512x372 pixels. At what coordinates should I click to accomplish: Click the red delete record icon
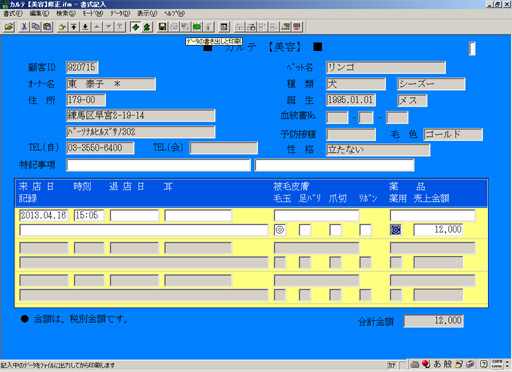click(297, 27)
